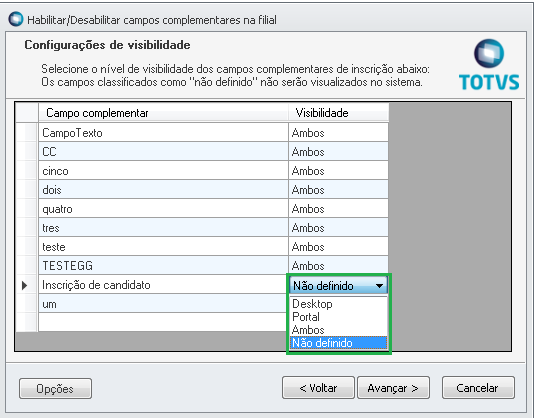Click the Opções button
The image size is (536, 418).
(55, 388)
